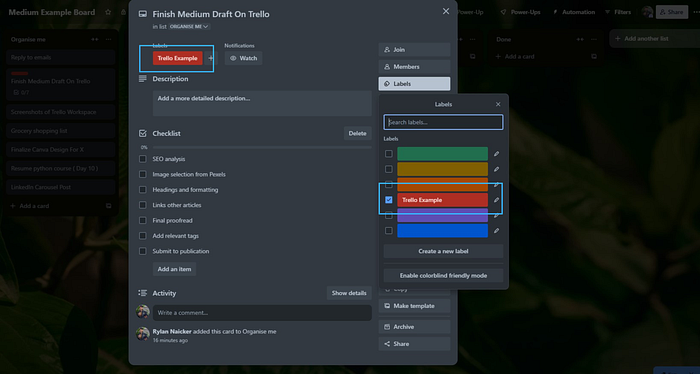Focus the Search labels field
Viewport: 700px width, 374px height.
tap(443, 122)
